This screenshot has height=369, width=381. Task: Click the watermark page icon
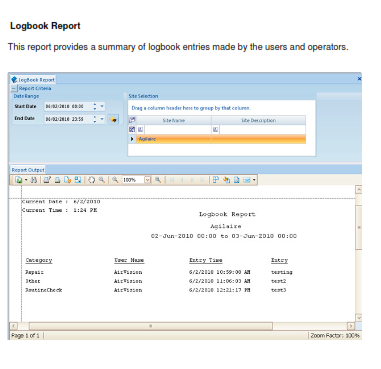236,180
